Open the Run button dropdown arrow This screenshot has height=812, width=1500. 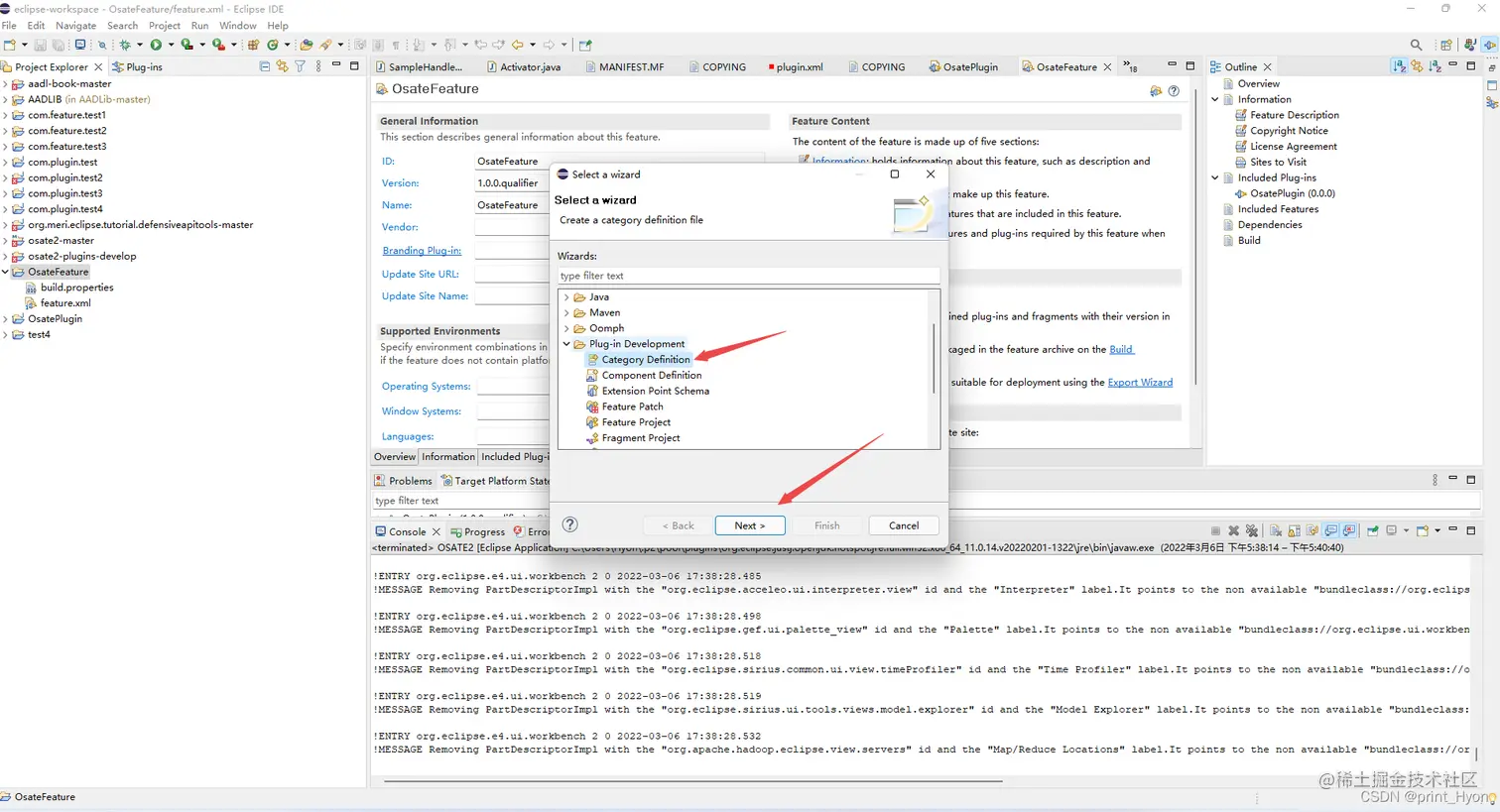171,45
